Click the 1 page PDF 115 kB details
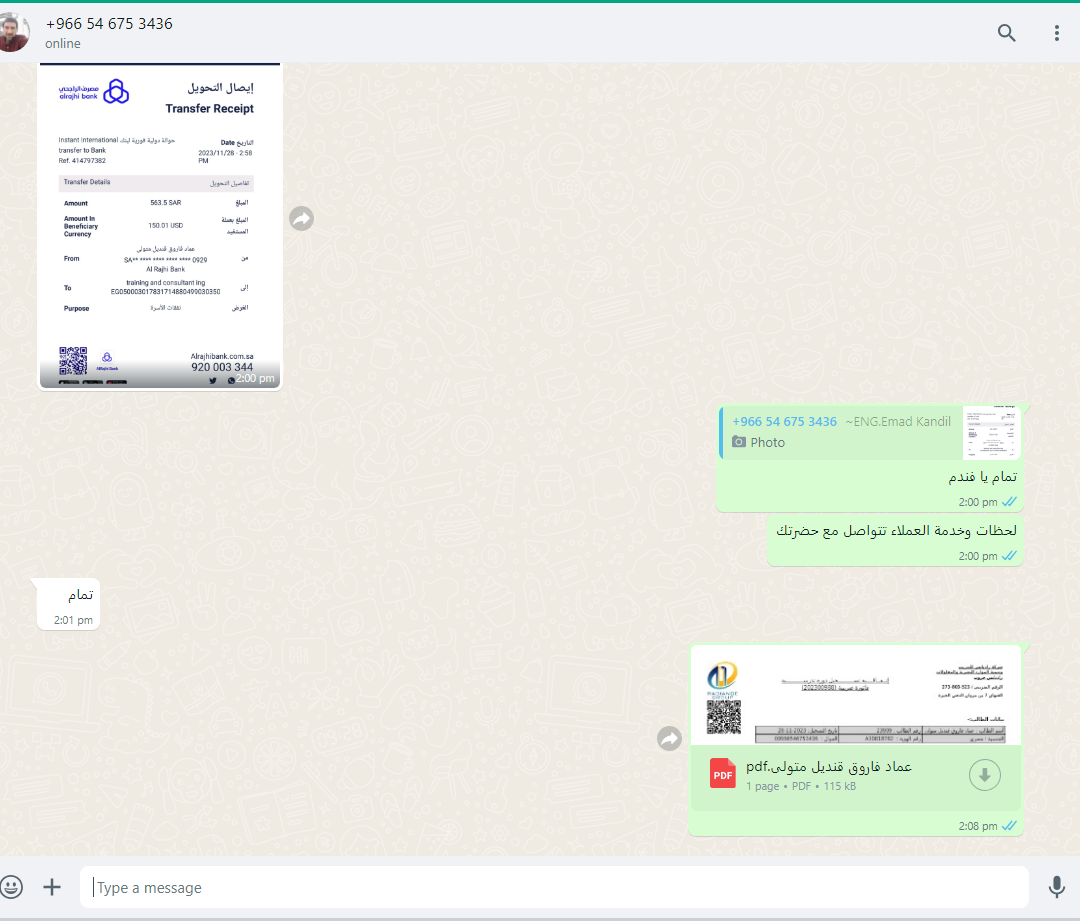The width and height of the screenshot is (1080, 921). click(x=801, y=786)
